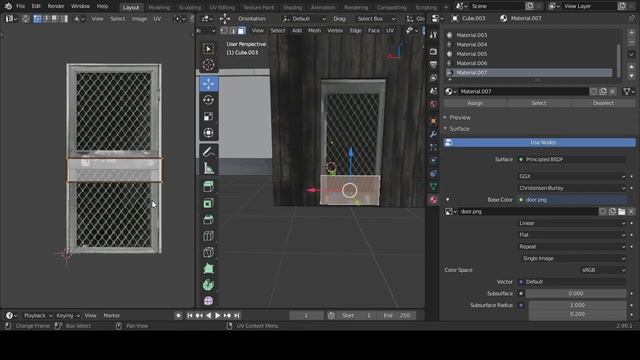The height and width of the screenshot is (360, 640).
Task: Toggle Use Nodes for the material
Action: (540, 142)
